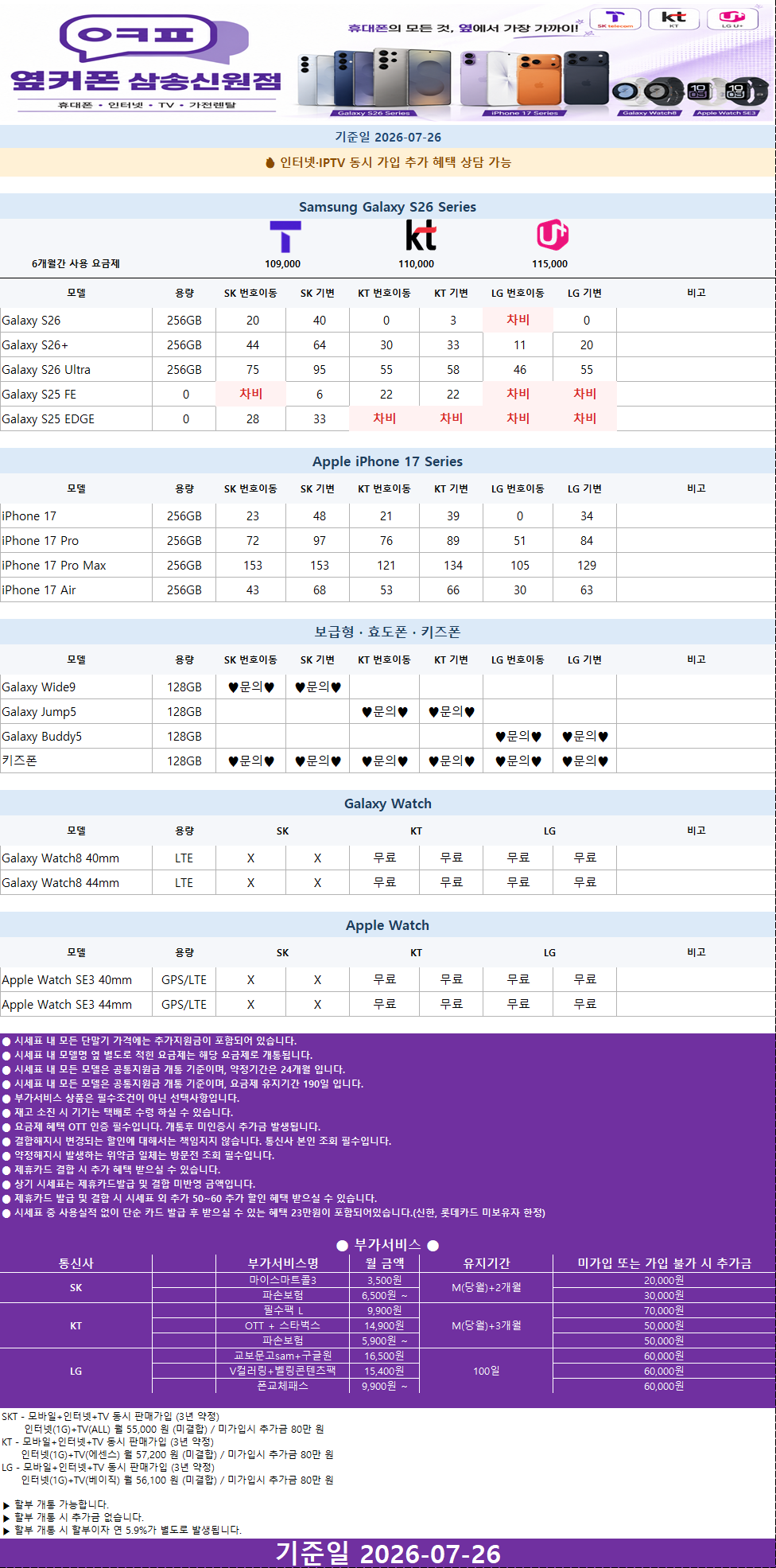Click the SK telecom badge at top right
This screenshot has height=1568, width=776.
tap(615, 19)
